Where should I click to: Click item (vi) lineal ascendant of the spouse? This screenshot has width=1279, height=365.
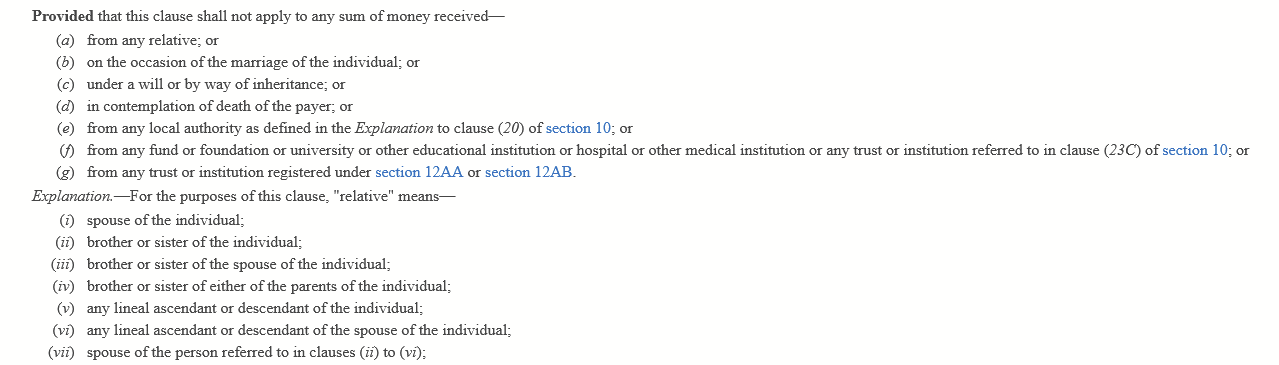tap(299, 330)
